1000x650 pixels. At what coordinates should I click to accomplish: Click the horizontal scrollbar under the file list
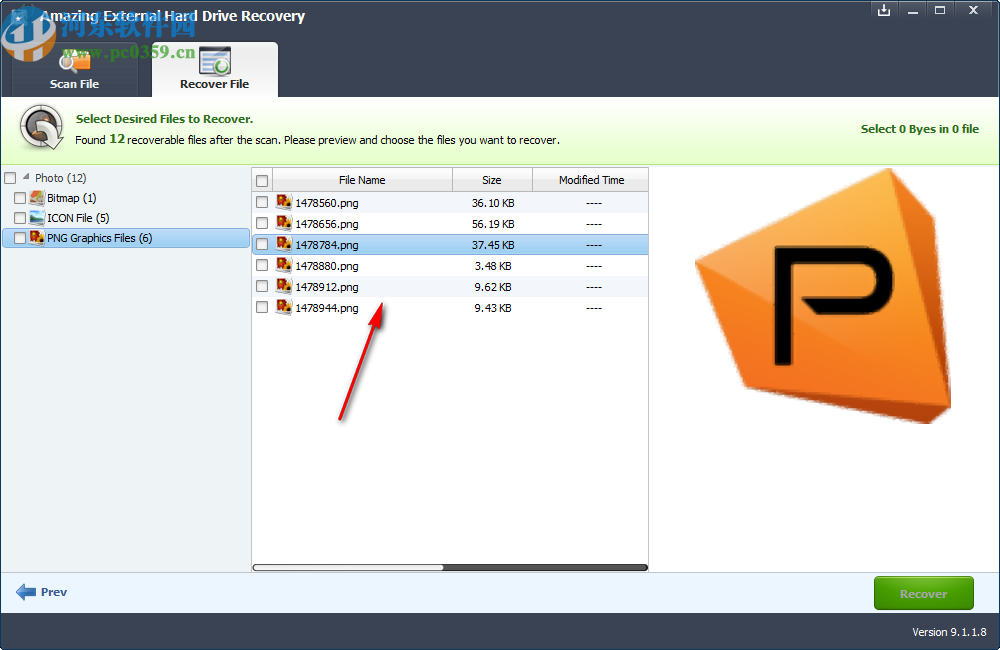[450, 567]
